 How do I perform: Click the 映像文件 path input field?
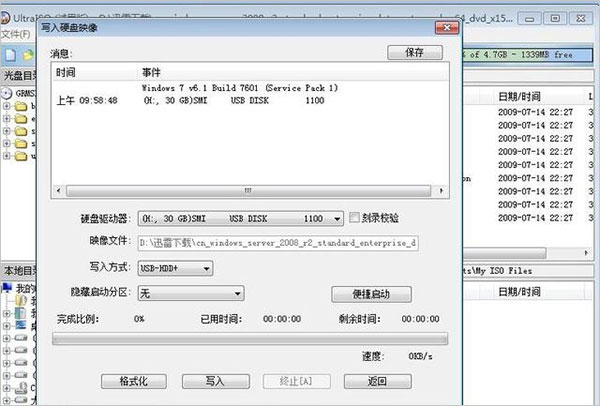(278, 243)
